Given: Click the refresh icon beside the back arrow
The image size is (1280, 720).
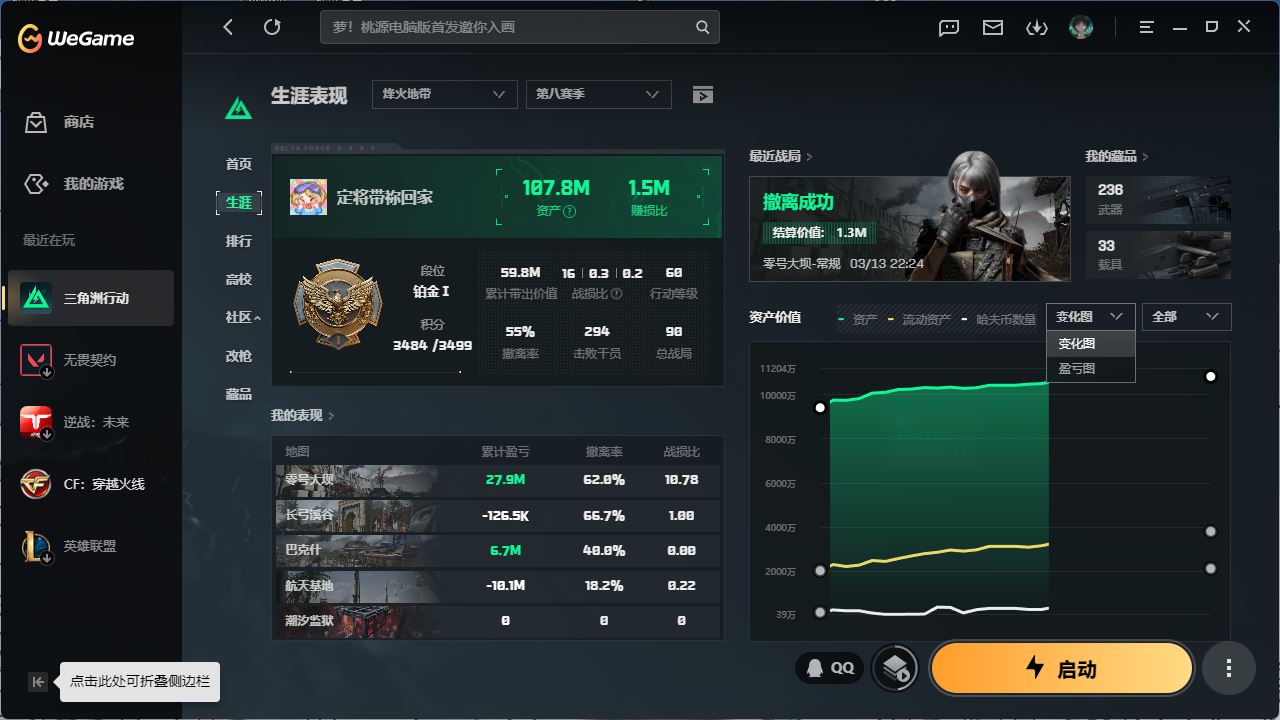Looking at the screenshot, I should click(x=272, y=27).
